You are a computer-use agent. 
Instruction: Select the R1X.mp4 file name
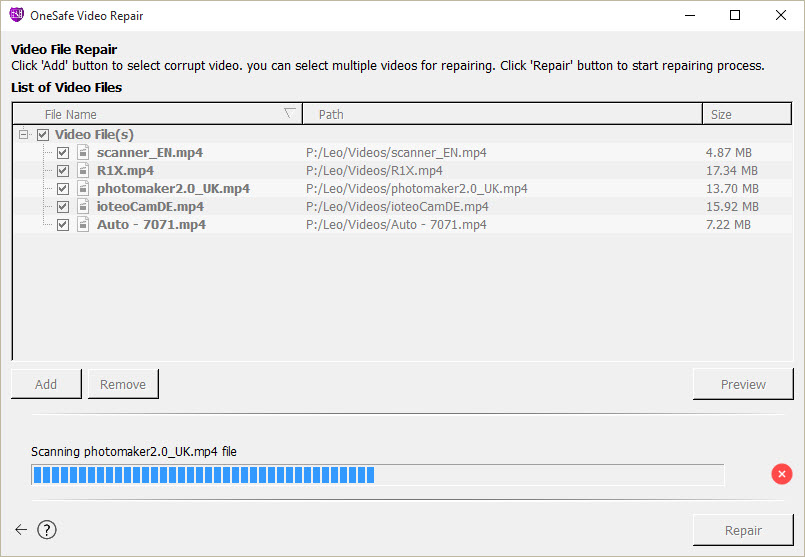coord(125,170)
